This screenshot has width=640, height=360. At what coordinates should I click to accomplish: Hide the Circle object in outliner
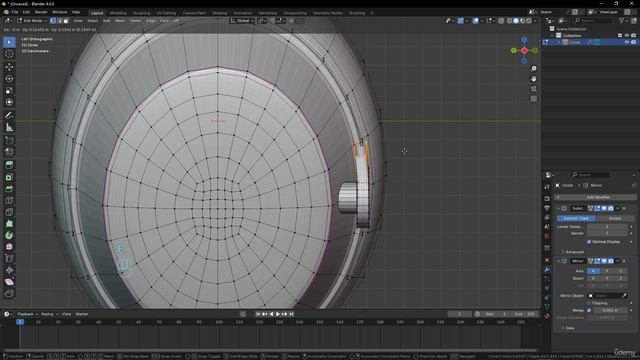click(627, 42)
